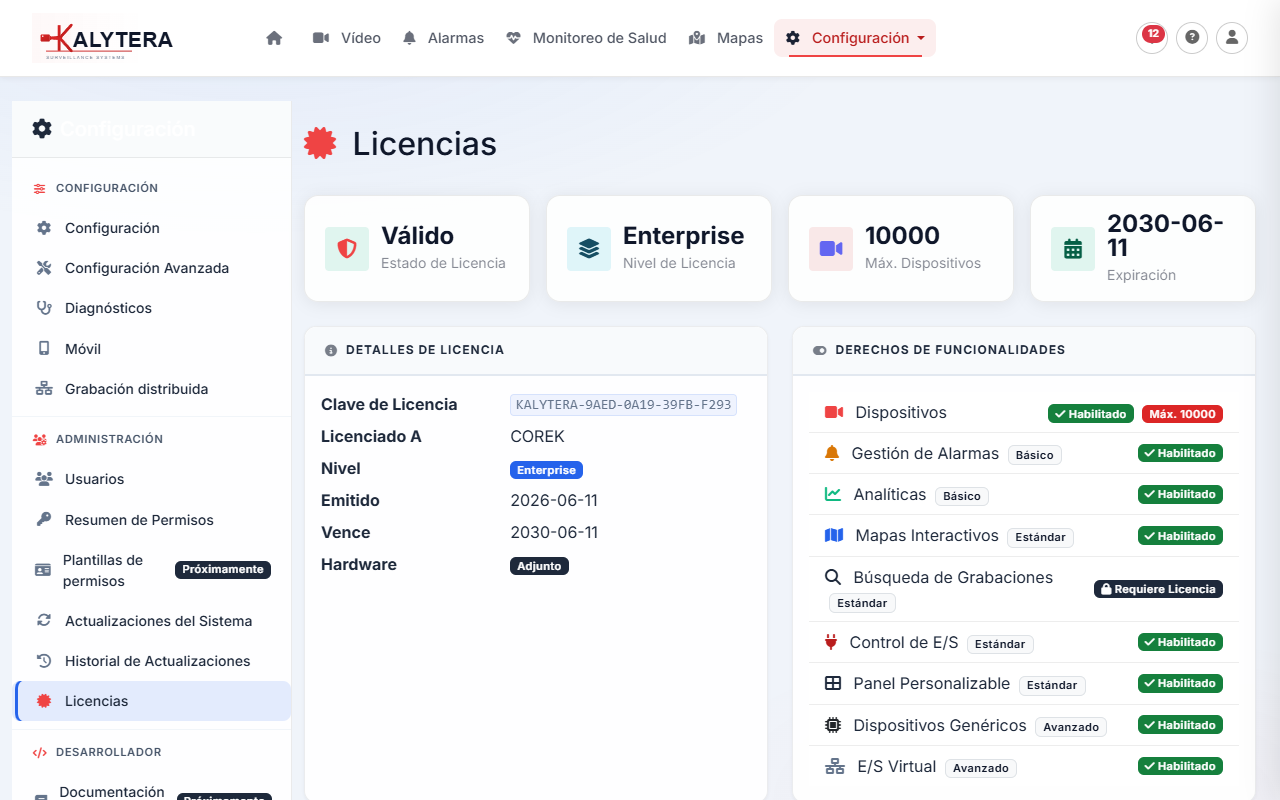Go to the home icon
Viewport: 1280px width, 800px height.
[x=274, y=38]
